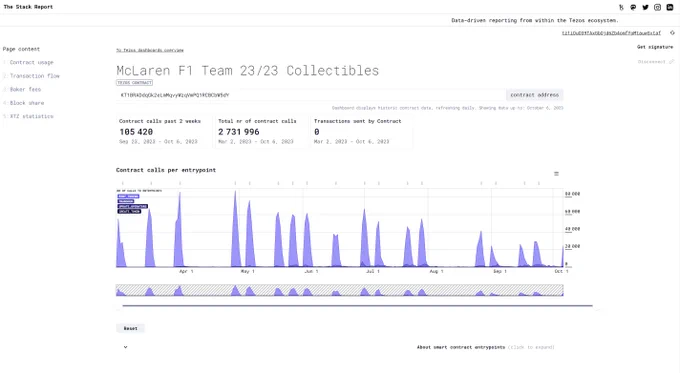Jump to Contract usage section
The width and height of the screenshot is (680, 373).
coord(31,62)
